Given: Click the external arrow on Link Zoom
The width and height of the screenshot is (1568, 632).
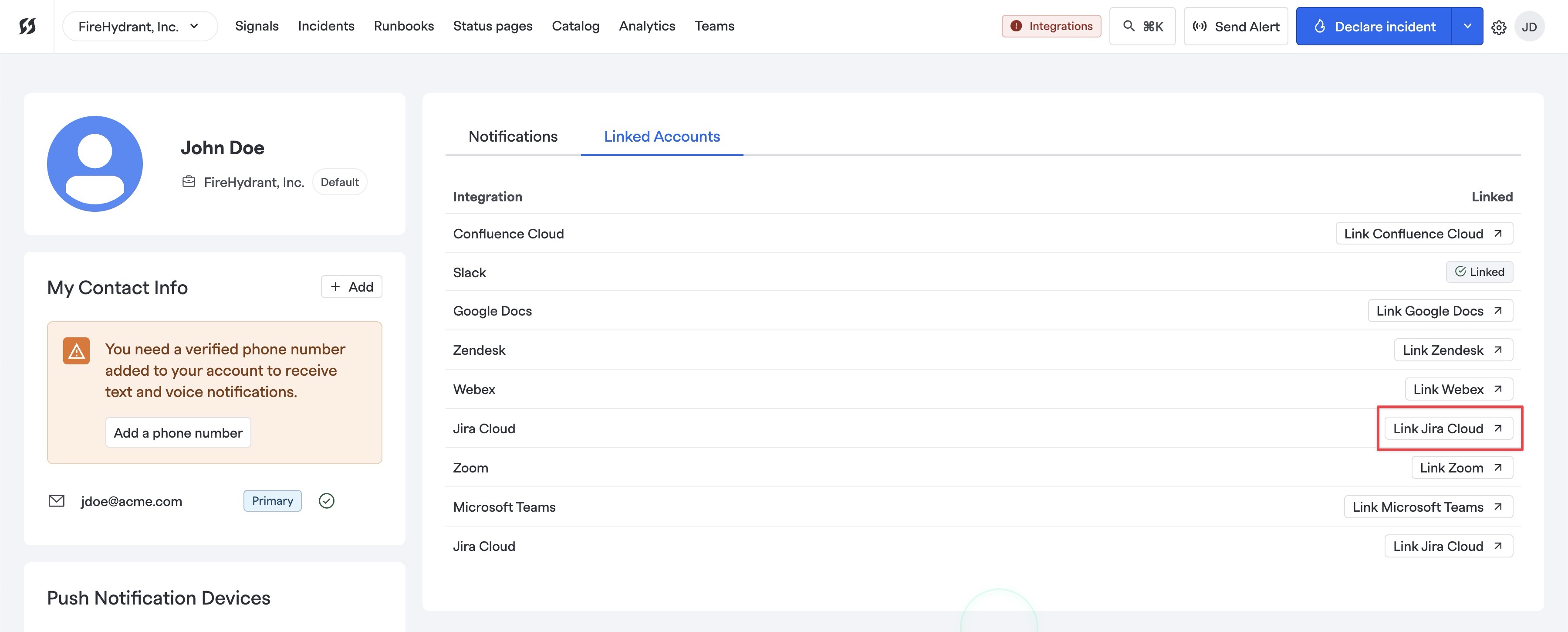Looking at the screenshot, I should pyautogui.click(x=1498, y=467).
